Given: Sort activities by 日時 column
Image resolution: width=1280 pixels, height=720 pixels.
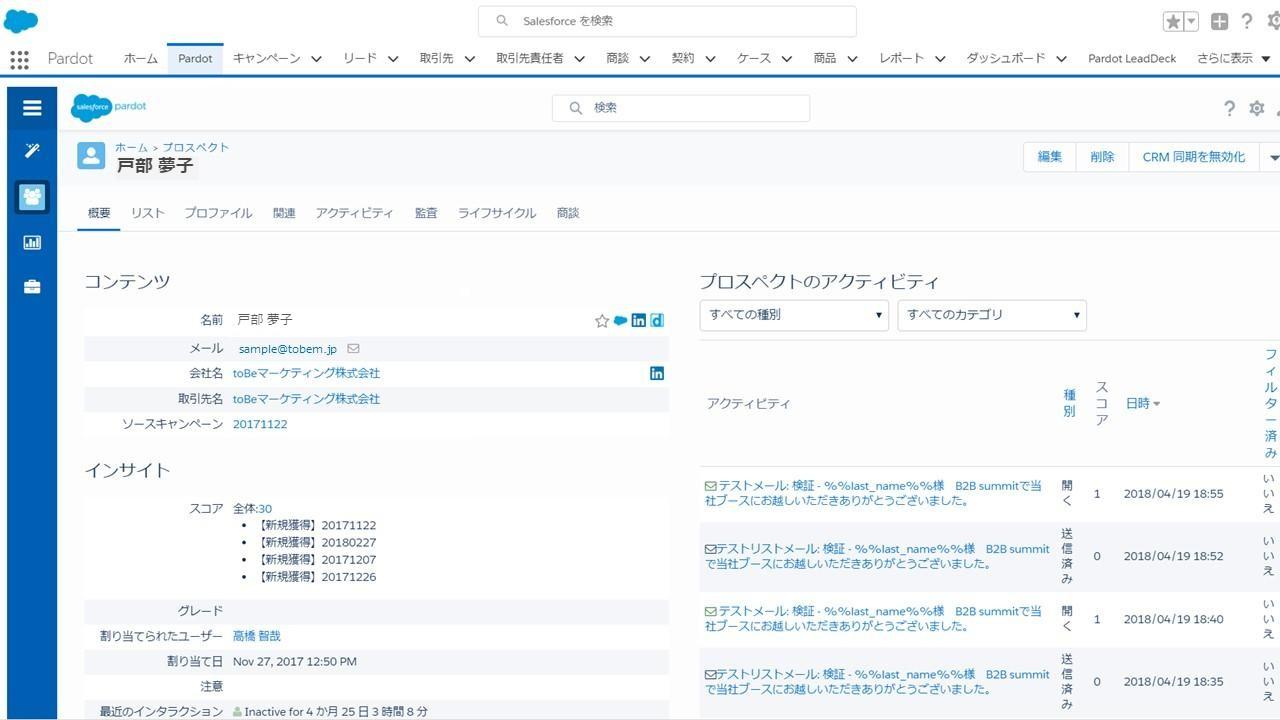Looking at the screenshot, I should (1142, 403).
